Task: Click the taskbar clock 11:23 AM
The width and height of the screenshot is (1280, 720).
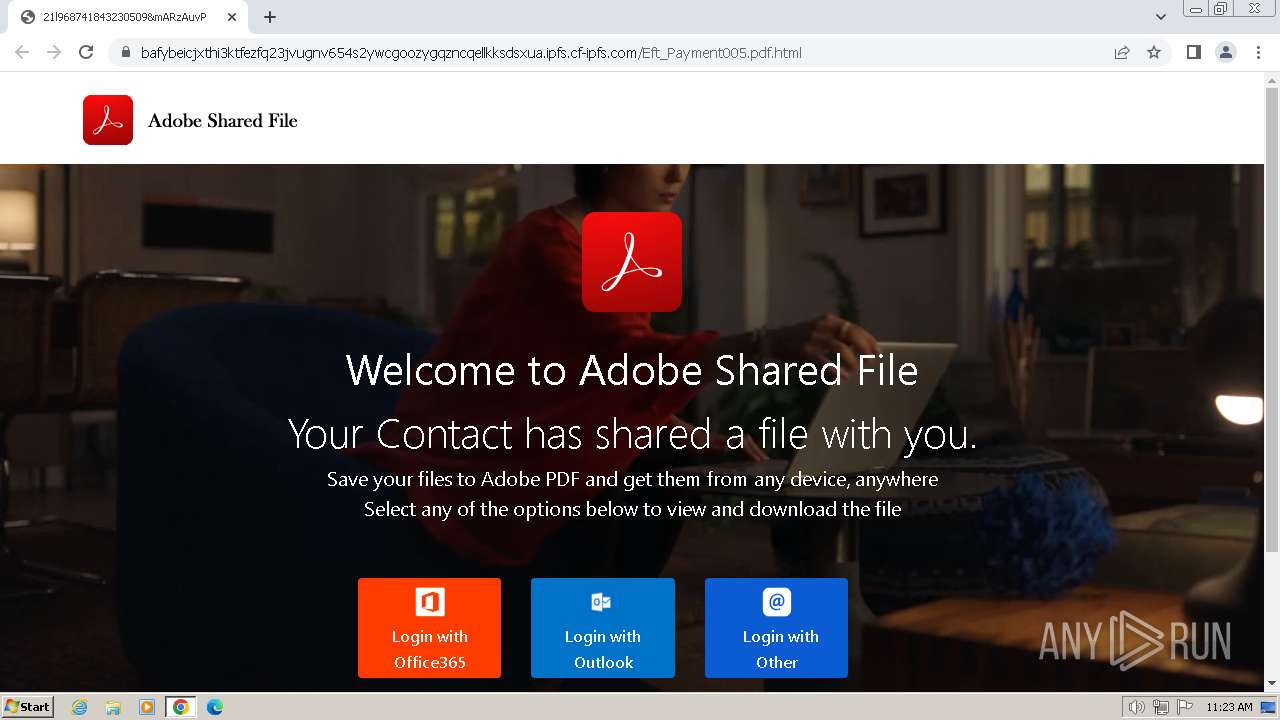Action: click(x=1229, y=707)
